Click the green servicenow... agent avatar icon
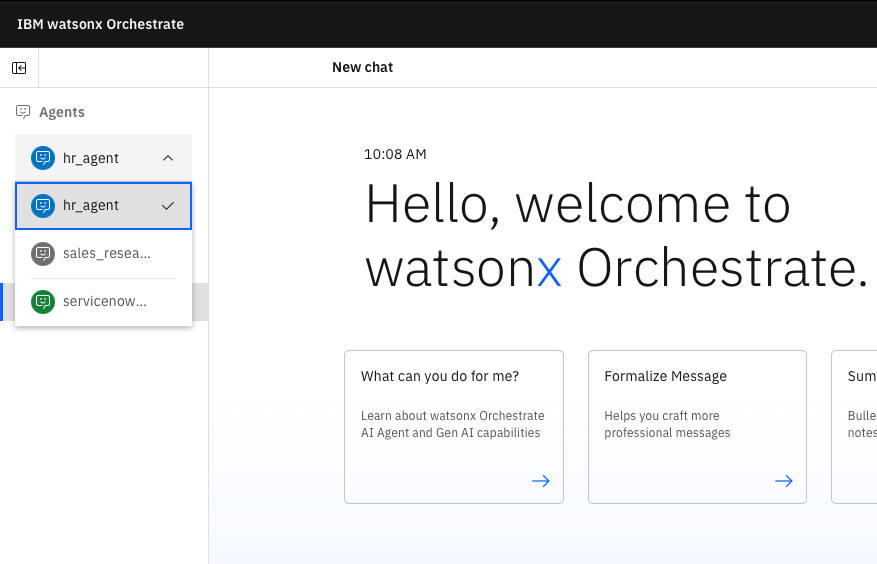The image size is (877, 564). pyautogui.click(x=43, y=302)
